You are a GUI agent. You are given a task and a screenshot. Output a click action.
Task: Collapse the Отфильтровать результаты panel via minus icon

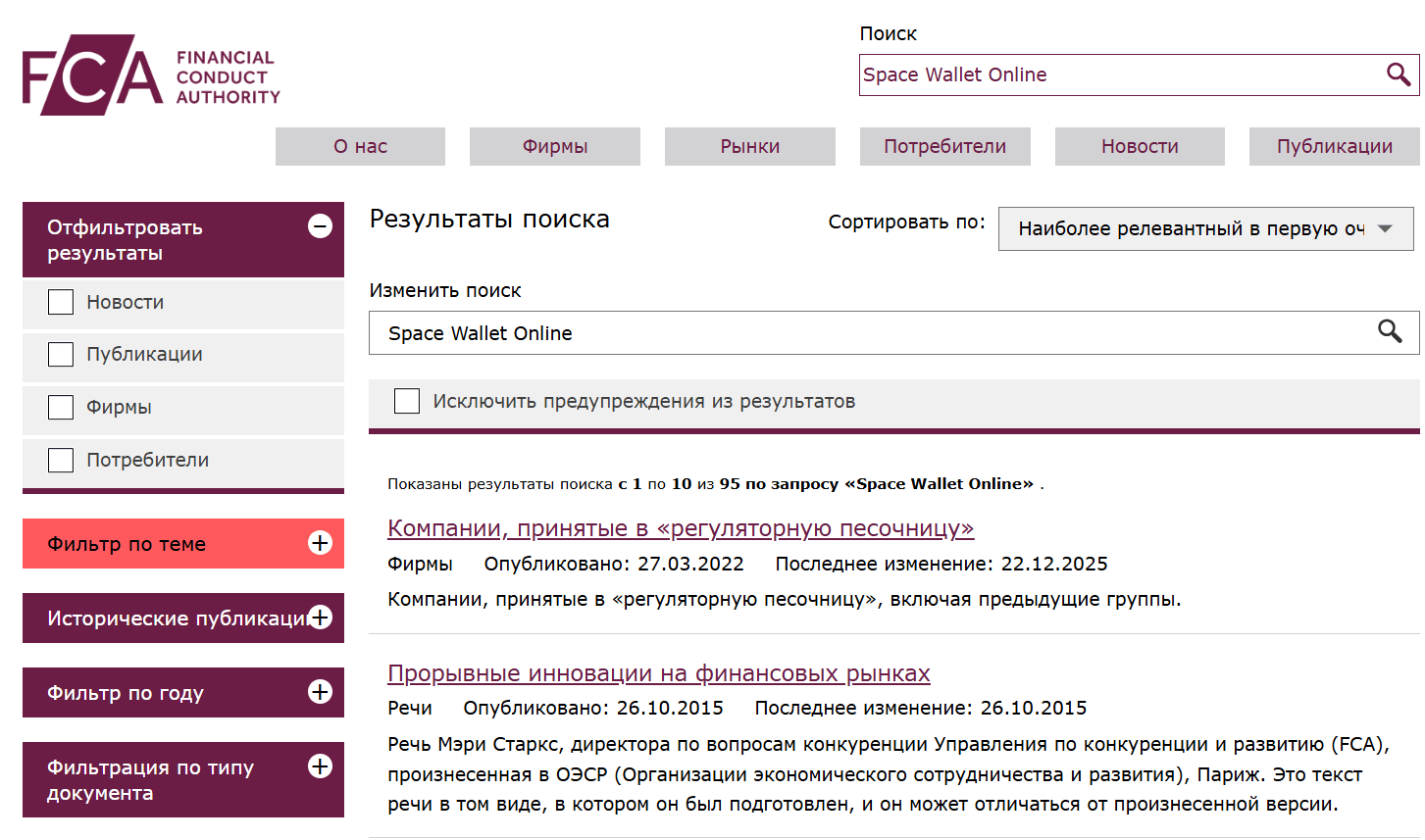[x=320, y=225]
